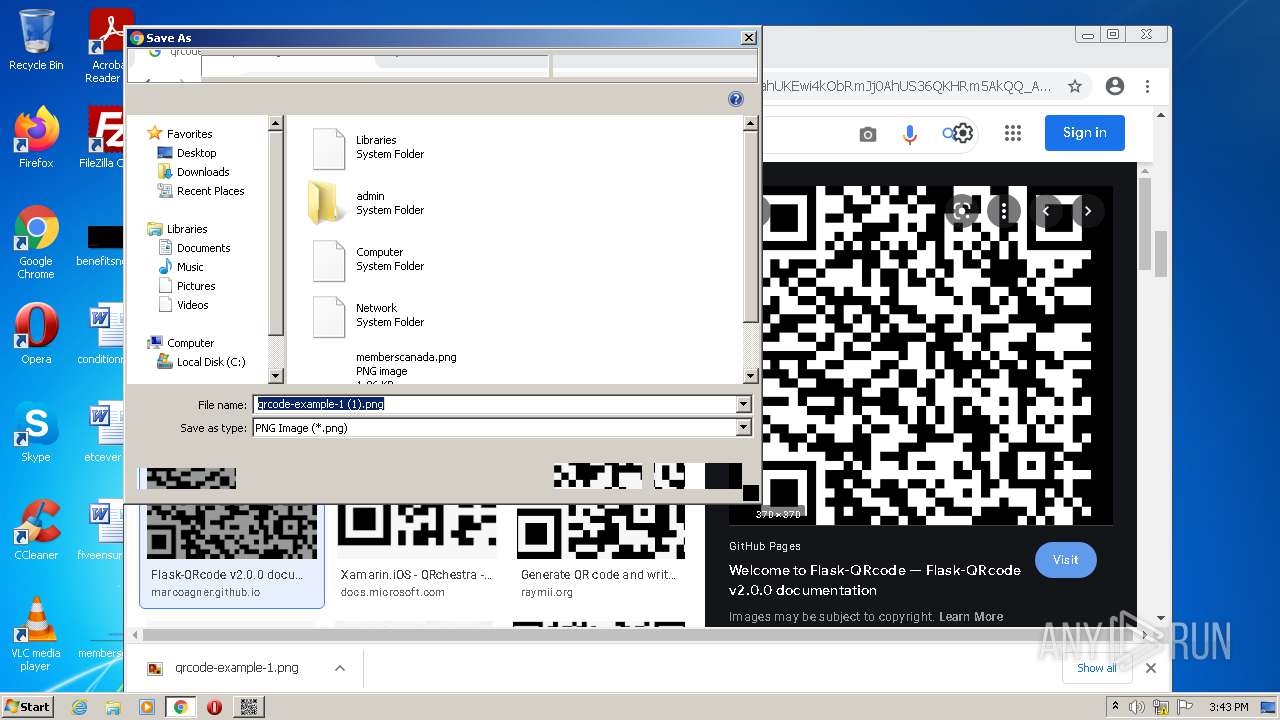Image resolution: width=1280 pixels, height=720 pixels.
Task: Open Windows Media Player from the taskbar
Action: tap(147, 707)
